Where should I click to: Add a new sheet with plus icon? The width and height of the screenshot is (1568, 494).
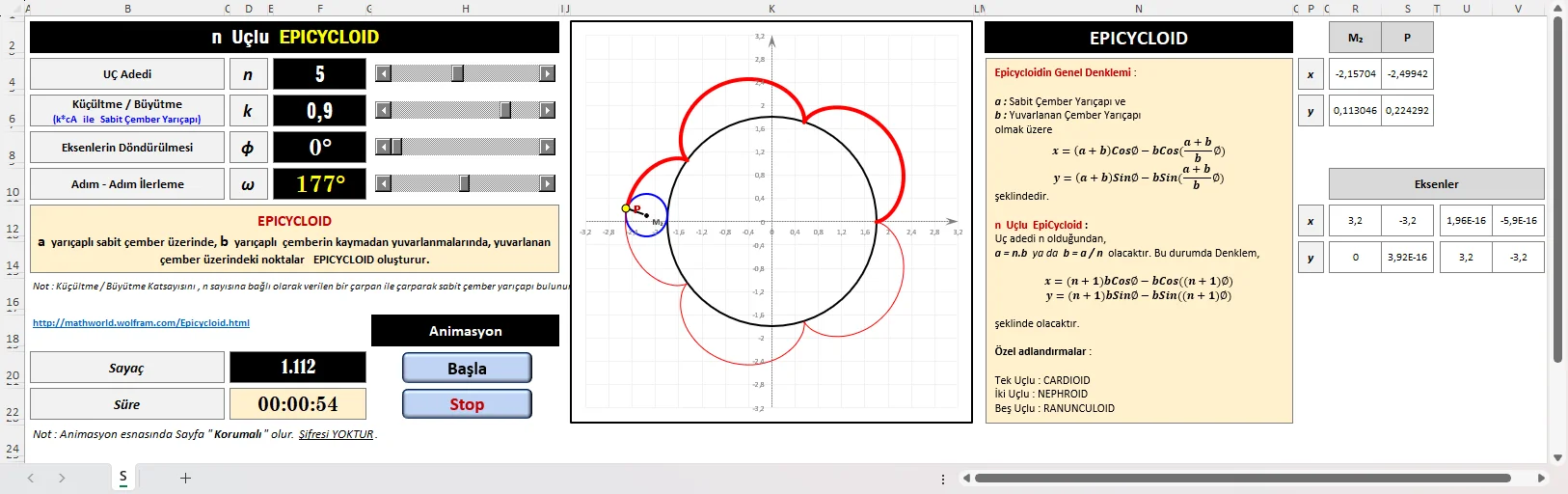click(x=186, y=478)
